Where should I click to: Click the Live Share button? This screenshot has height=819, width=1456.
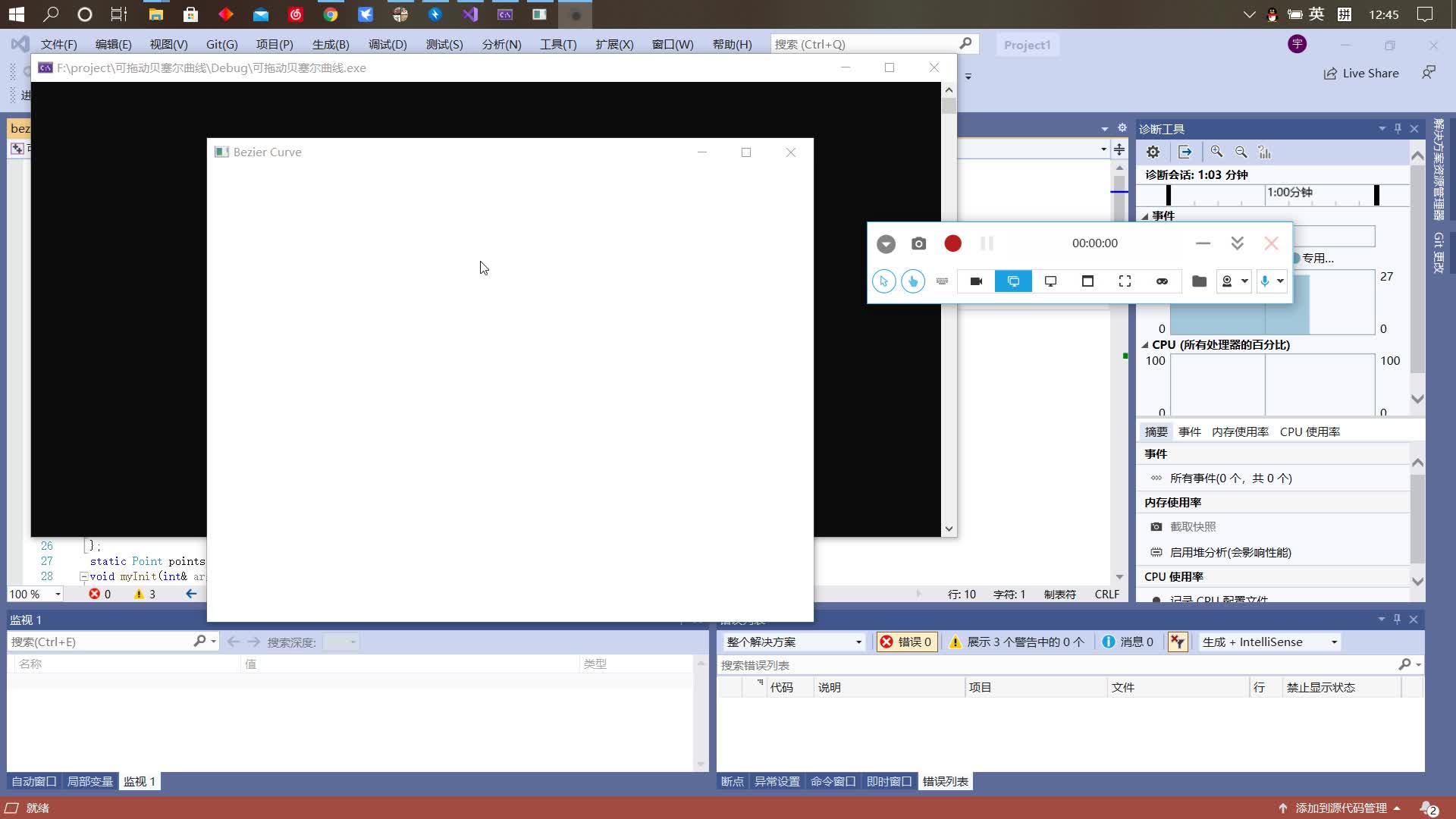[1361, 73]
